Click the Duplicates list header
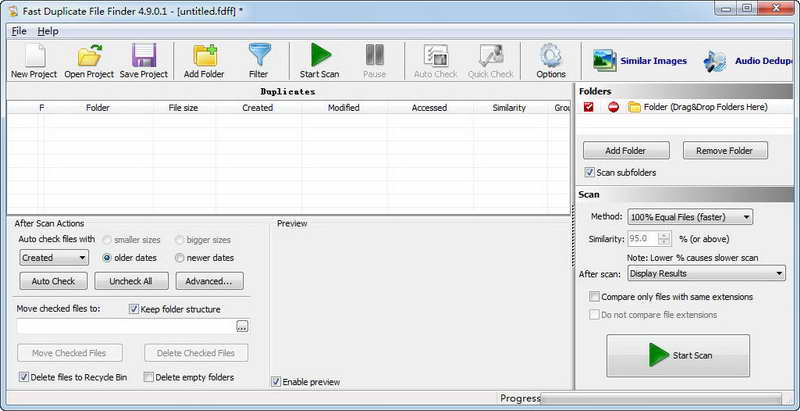The width and height of the screenshot is (800, 411). [288, 92]
